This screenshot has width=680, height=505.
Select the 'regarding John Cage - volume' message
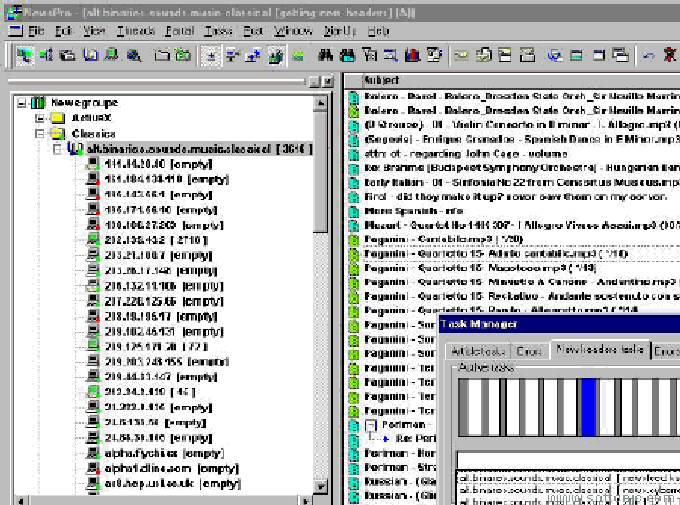click(466, 154)
